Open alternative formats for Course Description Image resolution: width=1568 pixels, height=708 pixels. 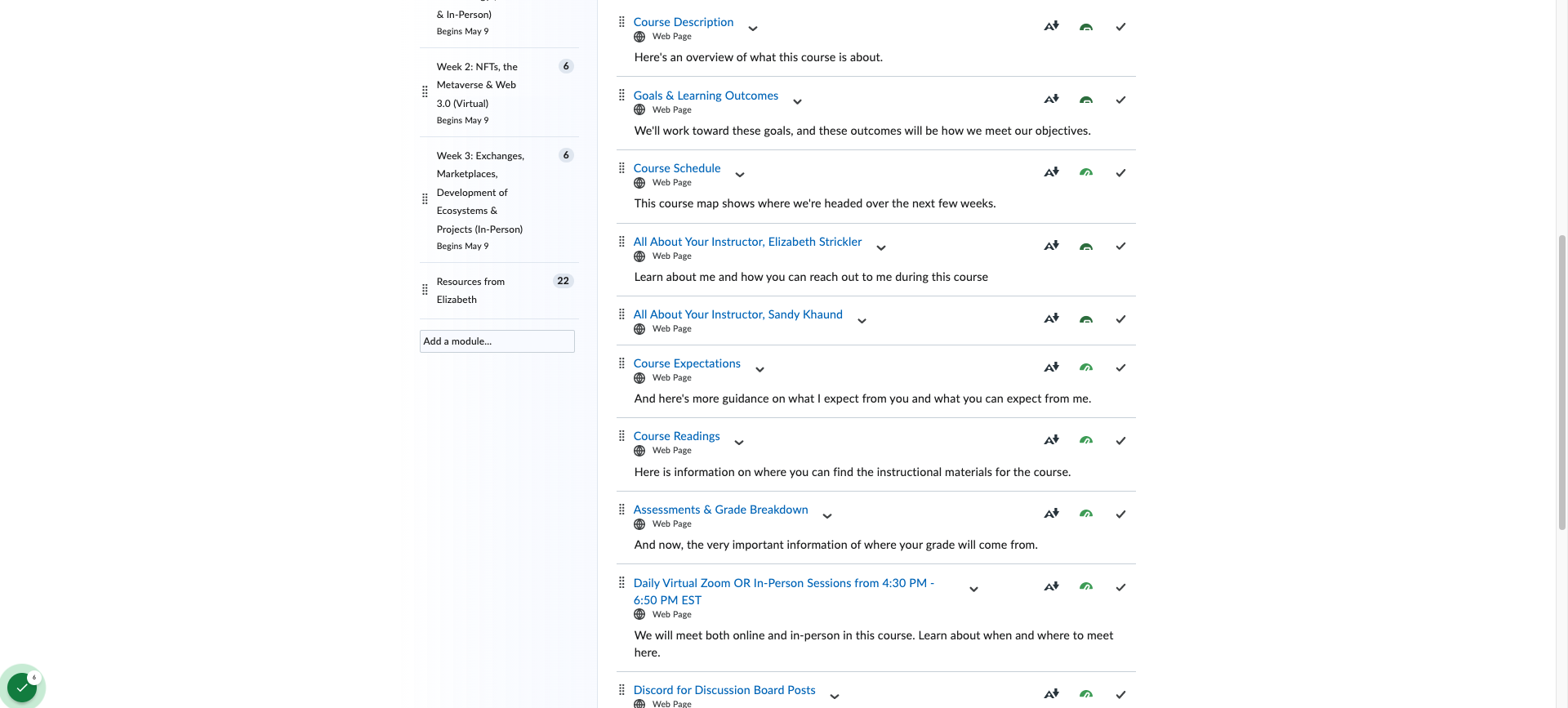[x=1052, y=26]
